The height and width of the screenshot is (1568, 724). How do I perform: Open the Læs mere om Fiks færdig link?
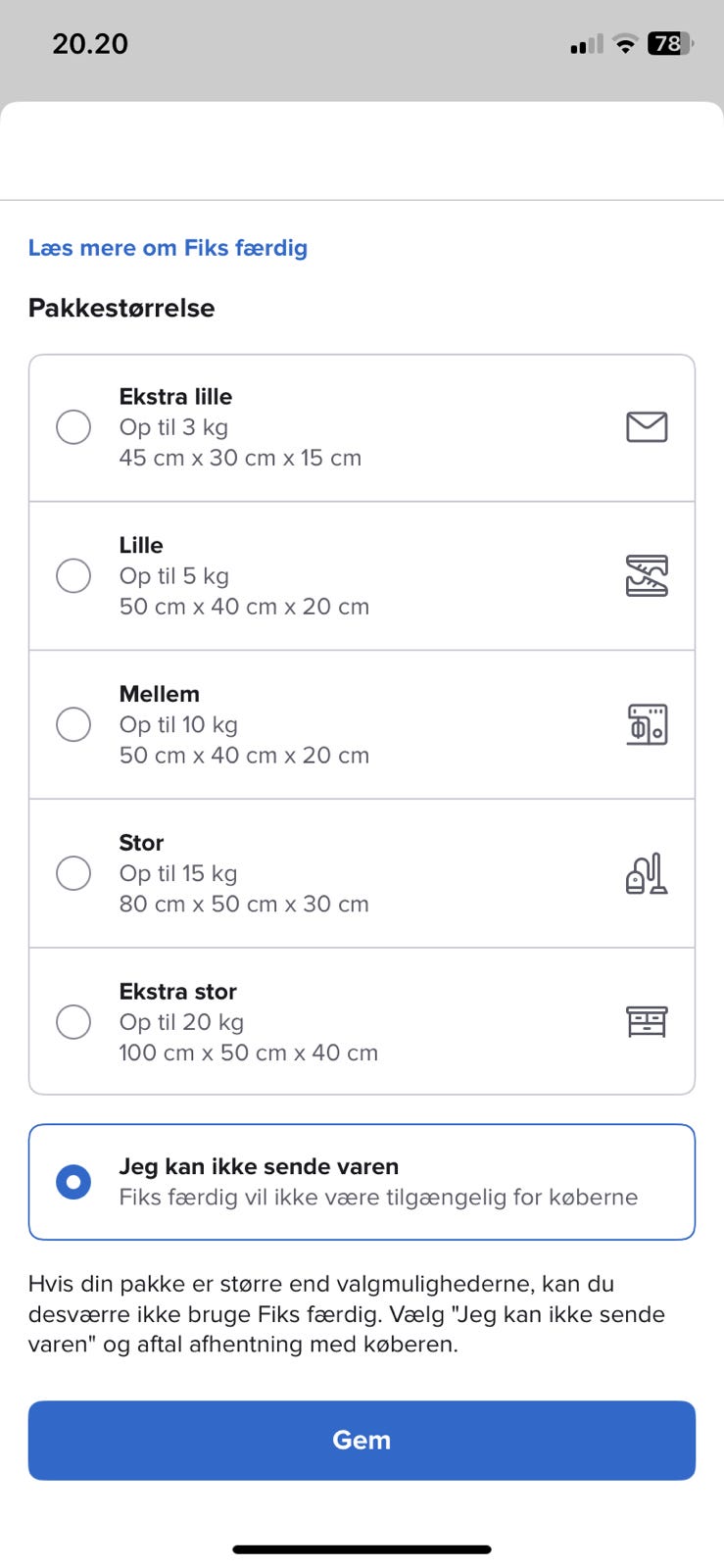(x=168, y=248)
